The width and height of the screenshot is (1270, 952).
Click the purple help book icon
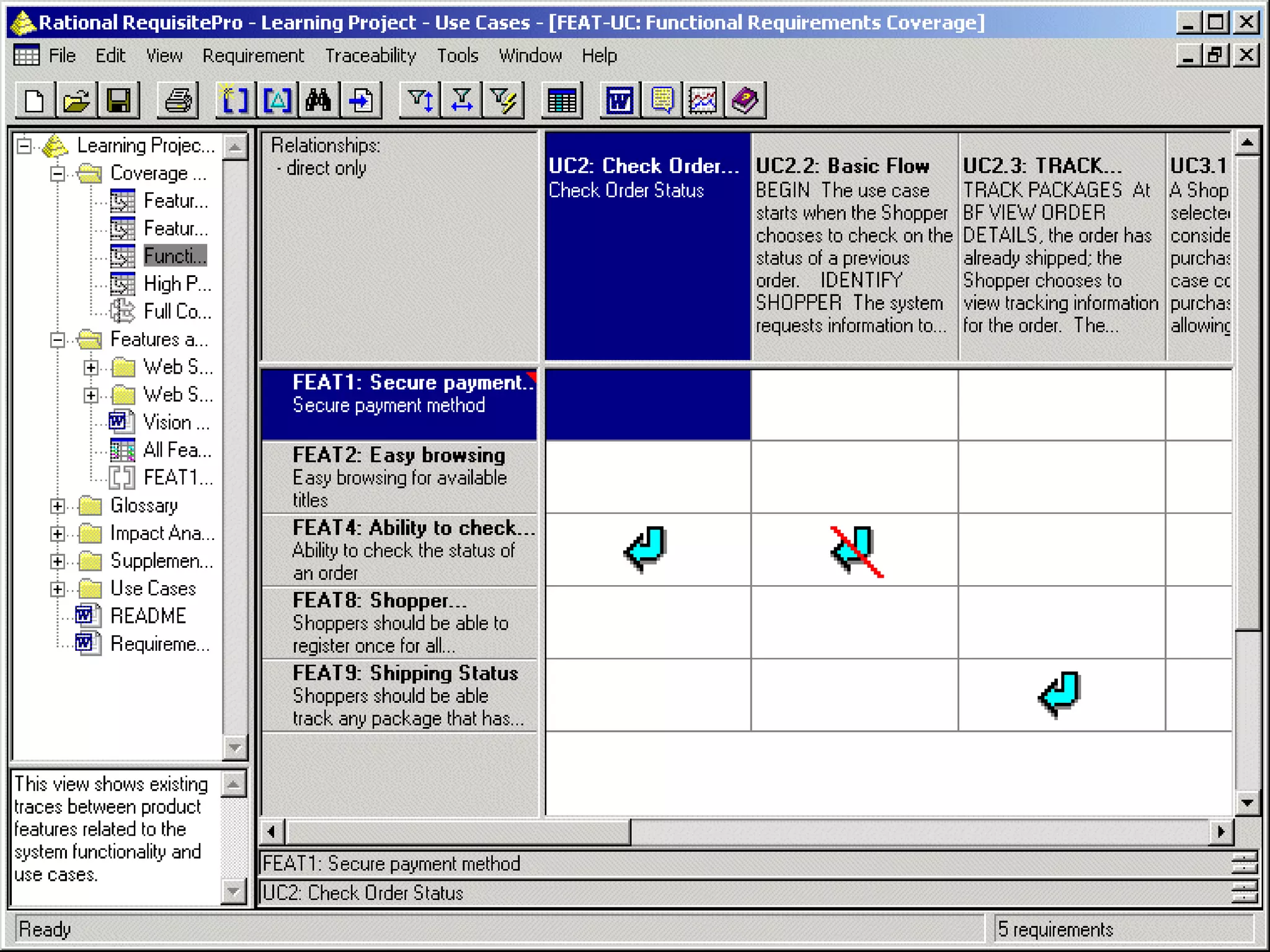pyautogui.click(x=745, y=100)
